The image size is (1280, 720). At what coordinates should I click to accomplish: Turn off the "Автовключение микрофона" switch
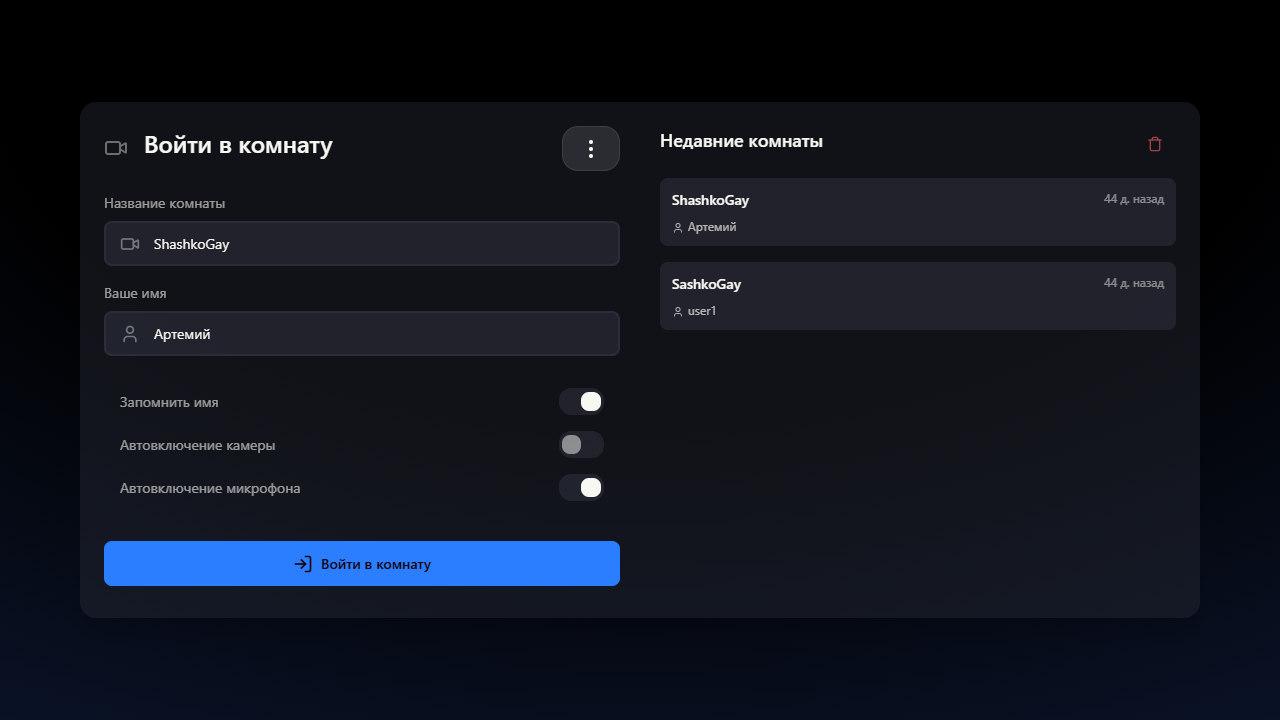581,488
